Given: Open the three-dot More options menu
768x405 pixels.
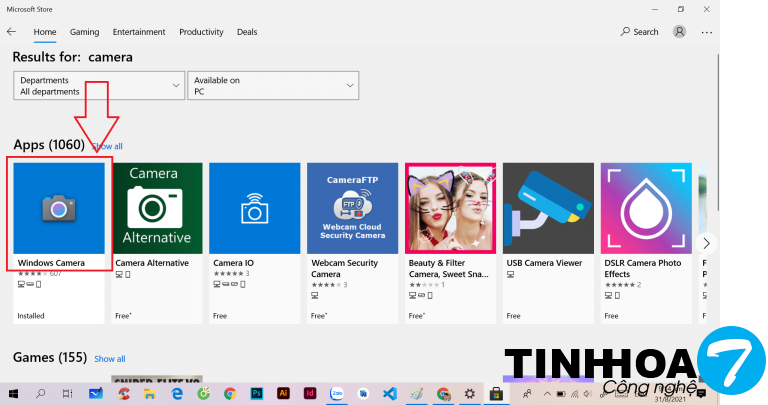Looking at the screenshot, I should point(708,32).
